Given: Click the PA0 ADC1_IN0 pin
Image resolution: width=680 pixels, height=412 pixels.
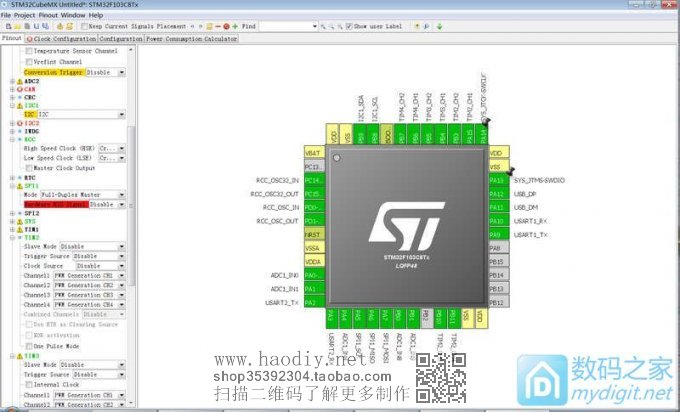Looking at the screenshot, I should (x=313, y=275).
